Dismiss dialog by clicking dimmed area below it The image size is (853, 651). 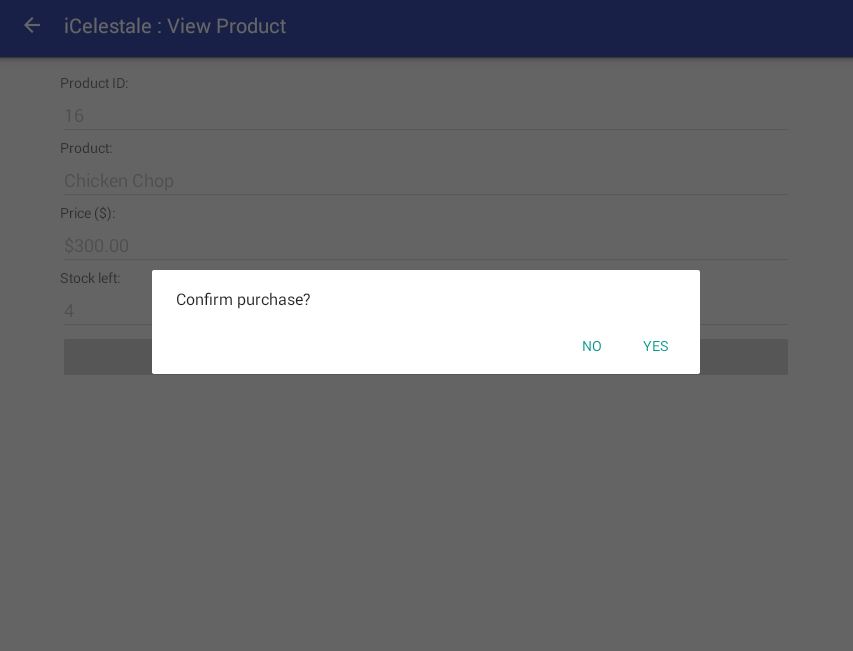tap(426, 500)
